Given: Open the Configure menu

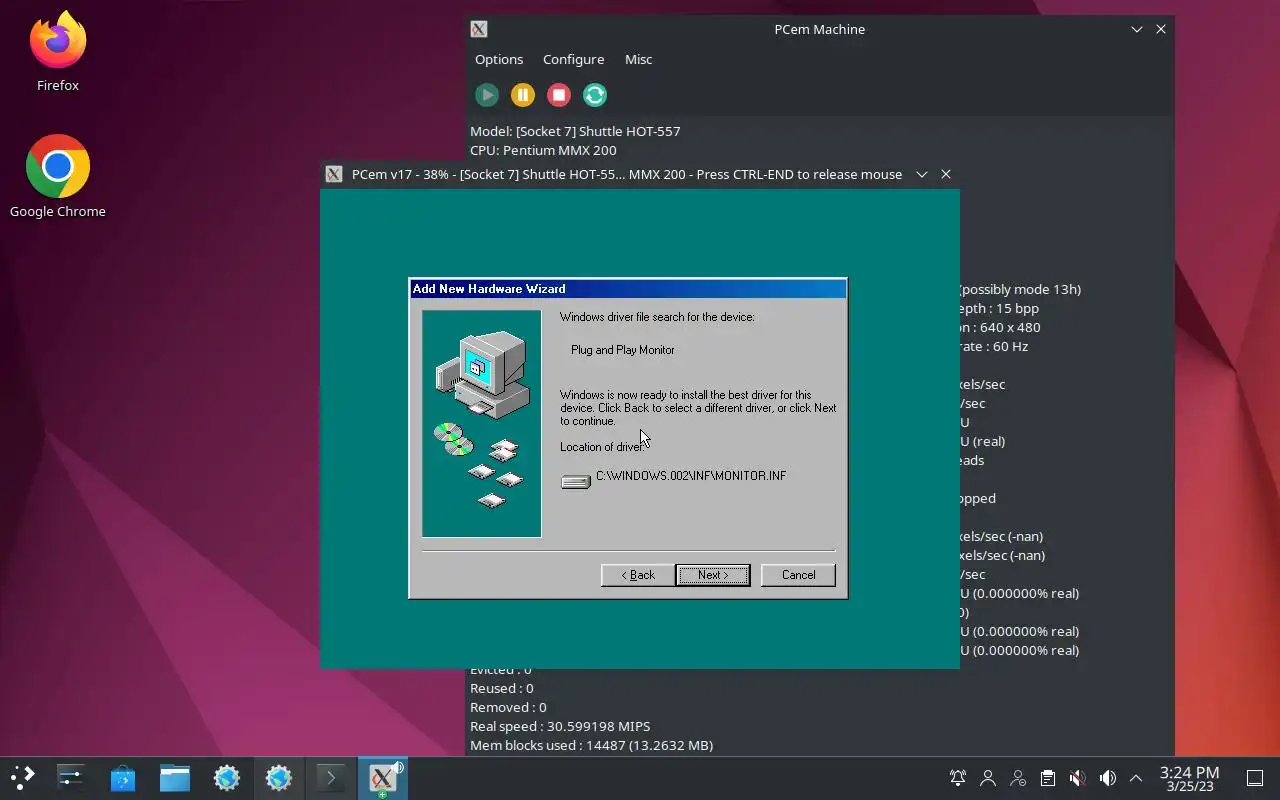Looking at the screenshot, I should pyautogui.click(x=573, y=59).
